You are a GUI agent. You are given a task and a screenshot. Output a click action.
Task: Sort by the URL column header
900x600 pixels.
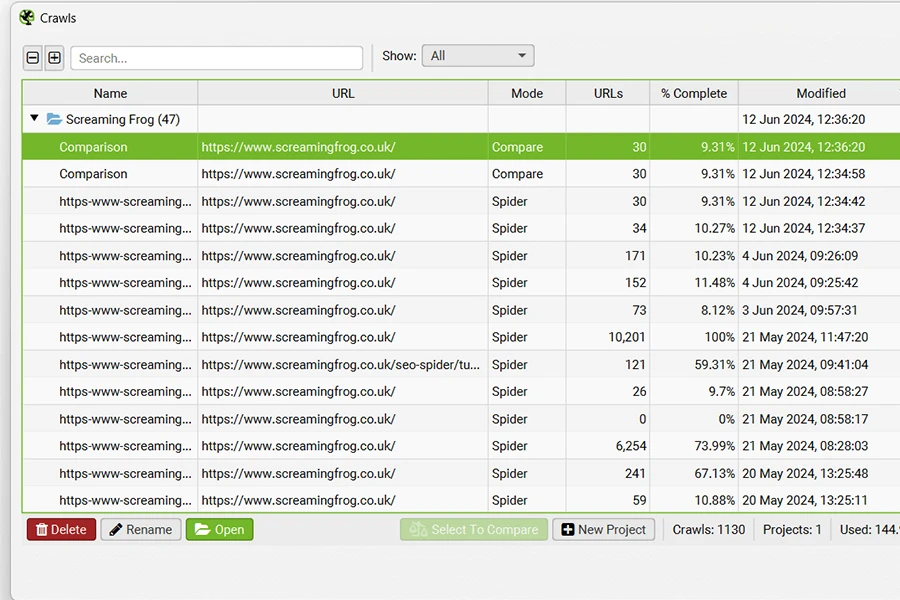pyautogui.click(x=343, y=93)
